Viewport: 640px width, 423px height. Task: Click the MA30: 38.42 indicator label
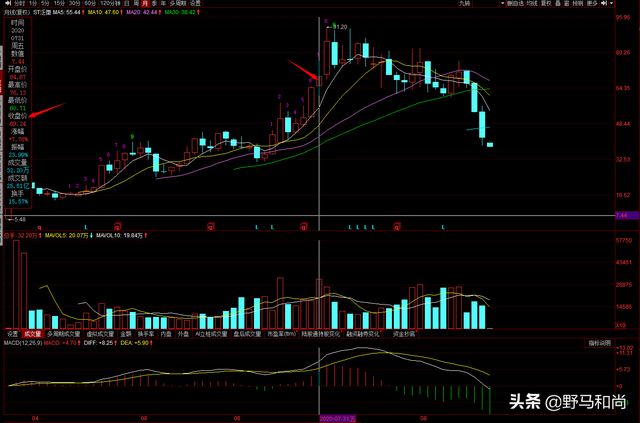pyautogui.click(x=182, y=12)
